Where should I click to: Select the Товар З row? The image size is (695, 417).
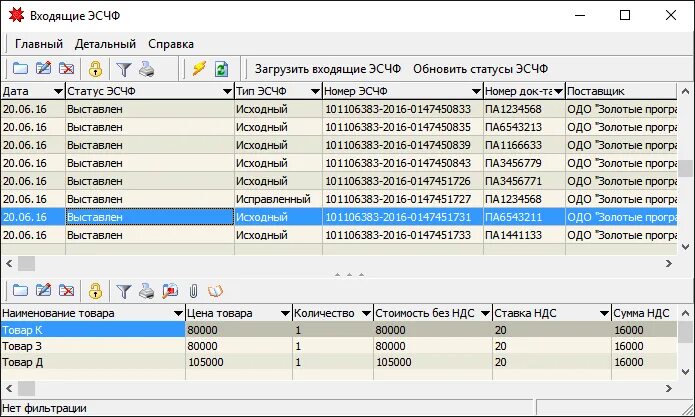[x=339, y=346]
